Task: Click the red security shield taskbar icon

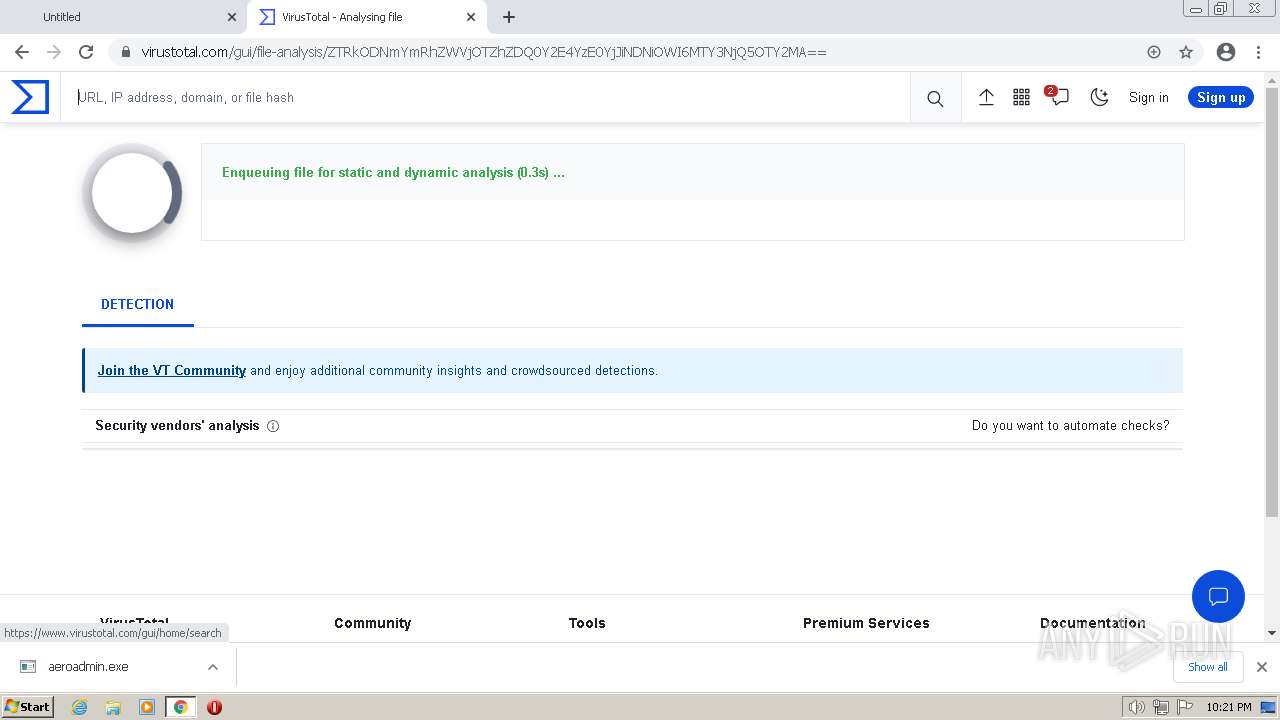Action: [x=214, y=707]
